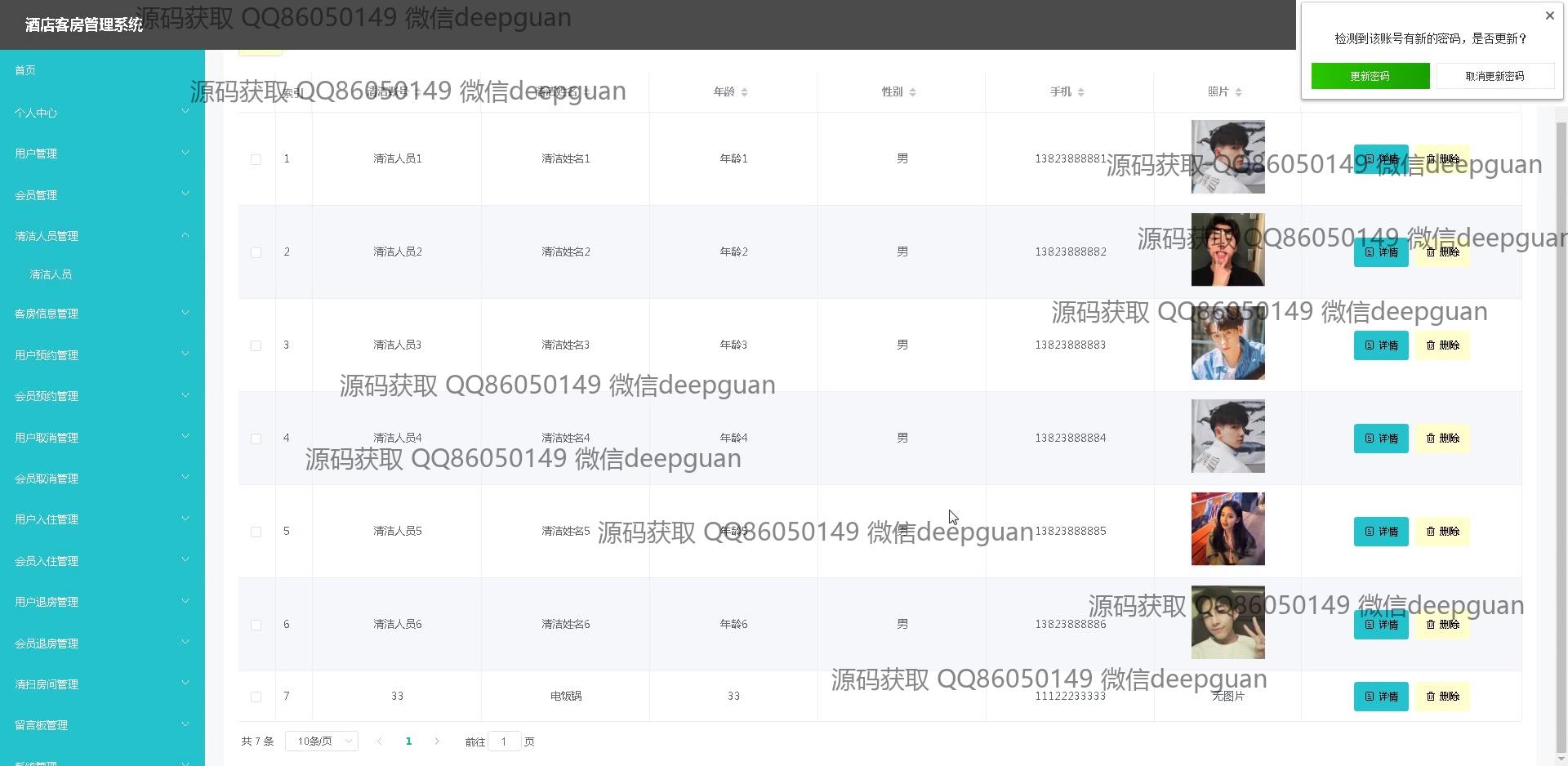
Task: Open photo thumbnail of 清洁人员3
Action: [1227, 343]
